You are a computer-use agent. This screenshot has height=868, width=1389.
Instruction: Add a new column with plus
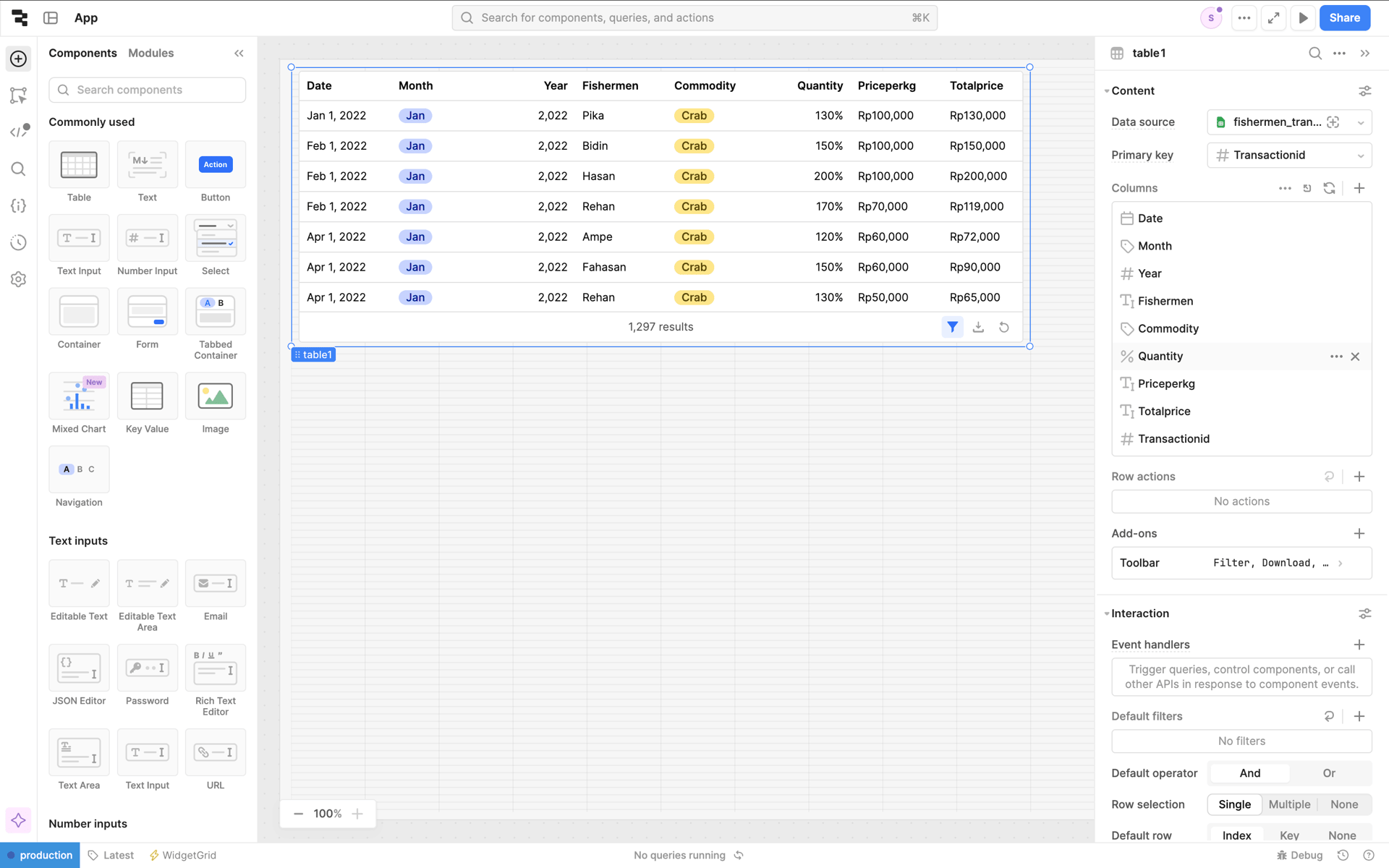tap(1359, 188)
